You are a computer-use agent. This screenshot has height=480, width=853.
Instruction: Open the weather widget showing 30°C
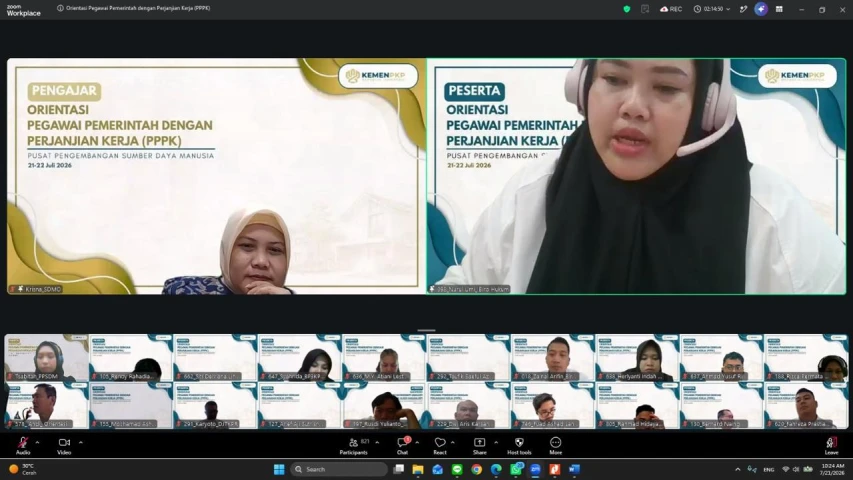coord(23,469)
